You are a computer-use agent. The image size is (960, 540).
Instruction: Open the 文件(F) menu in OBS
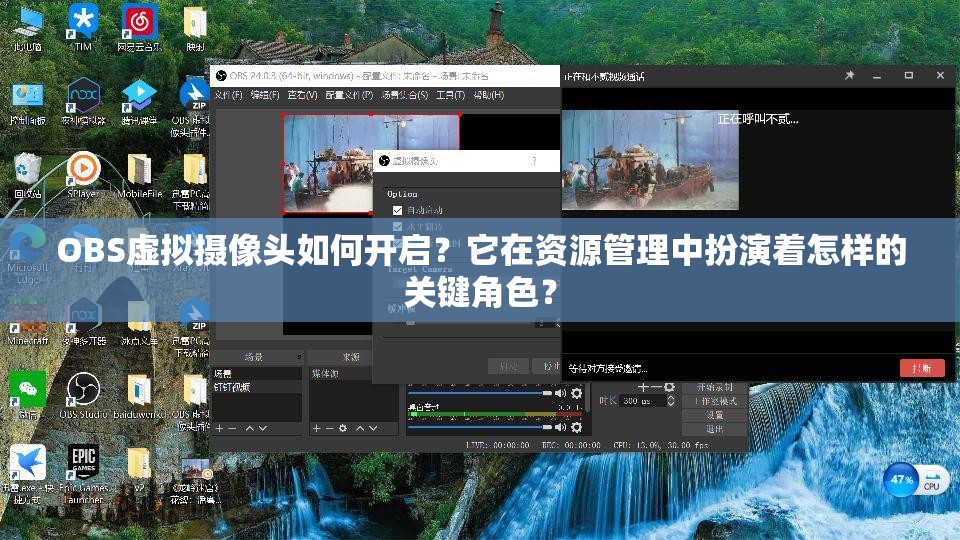pos(228,95)
